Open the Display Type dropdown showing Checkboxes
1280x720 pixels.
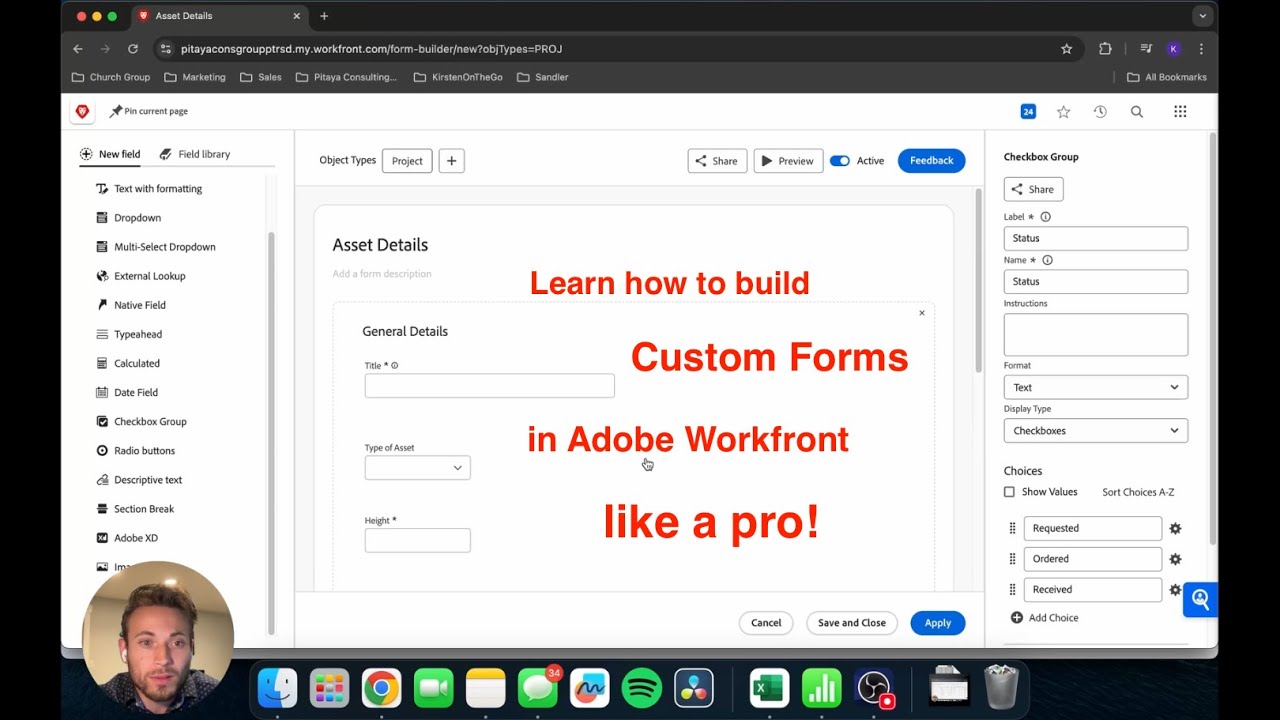1096,431
